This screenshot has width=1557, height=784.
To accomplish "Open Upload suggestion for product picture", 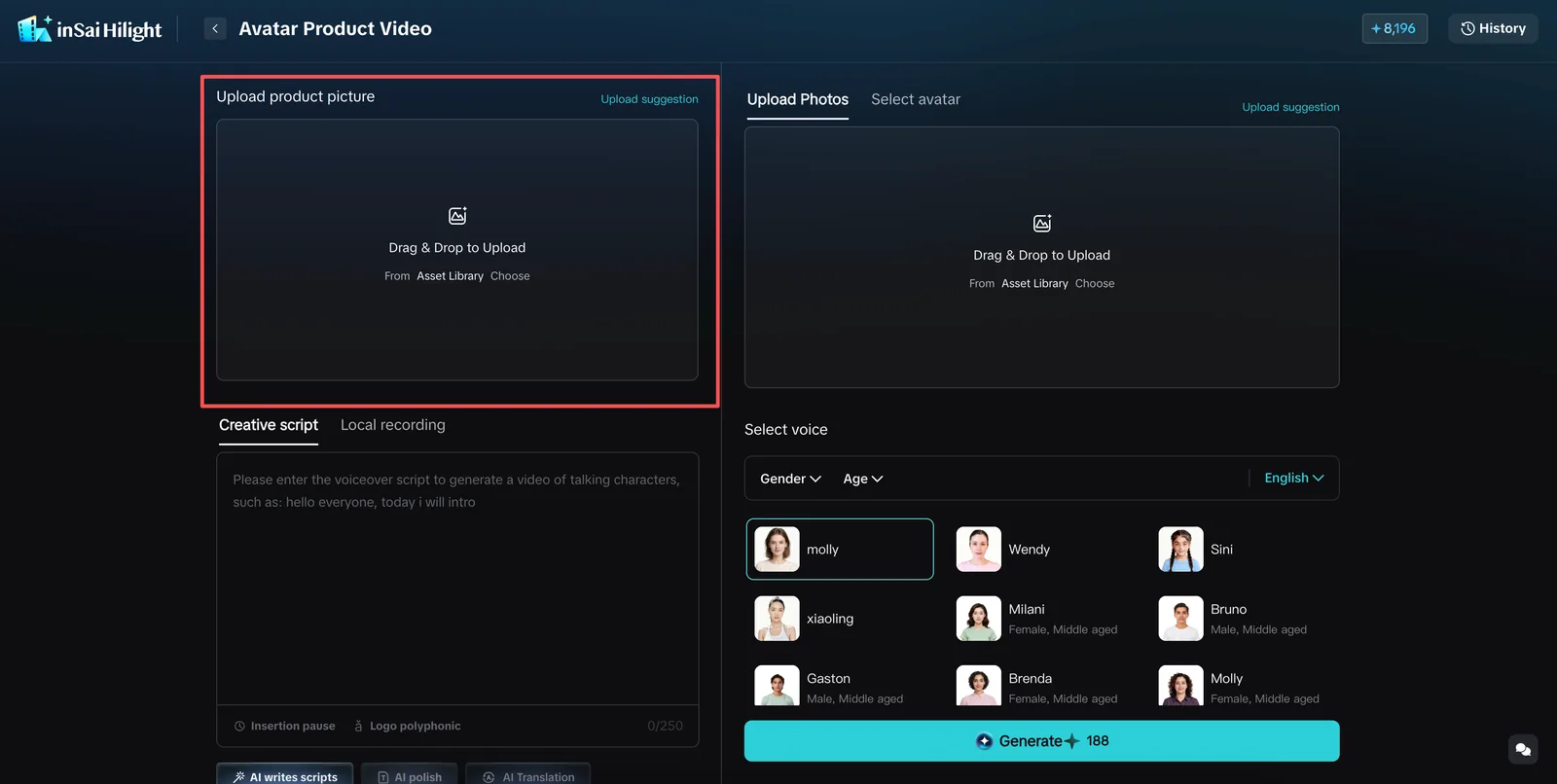I will pyautogui.click(x=649, y=99).
